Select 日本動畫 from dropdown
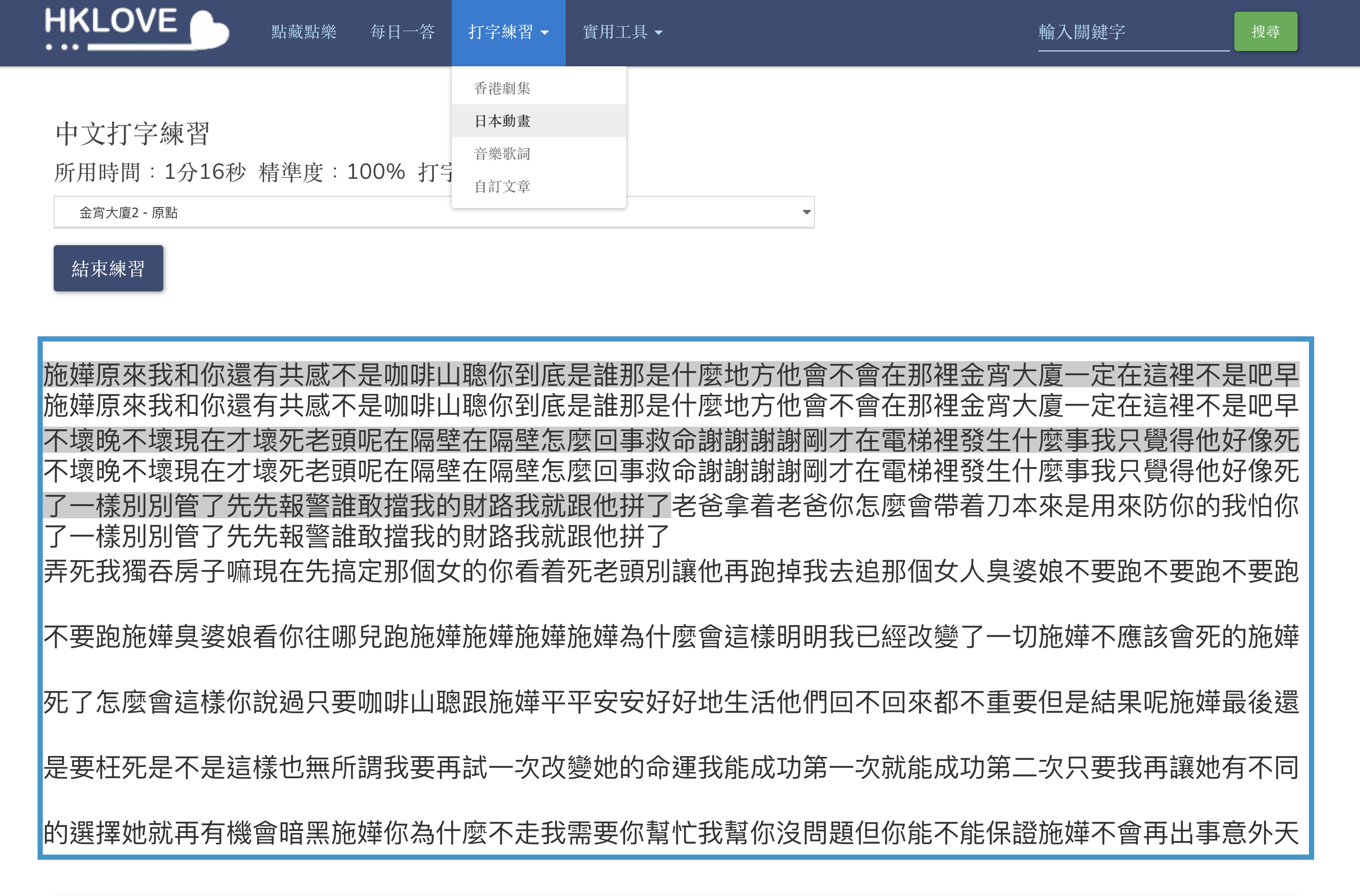 [502, 120]
